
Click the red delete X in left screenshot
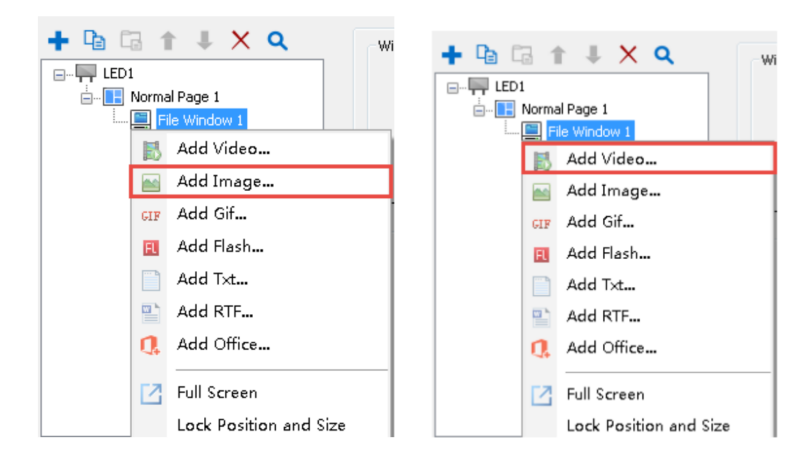241,40
